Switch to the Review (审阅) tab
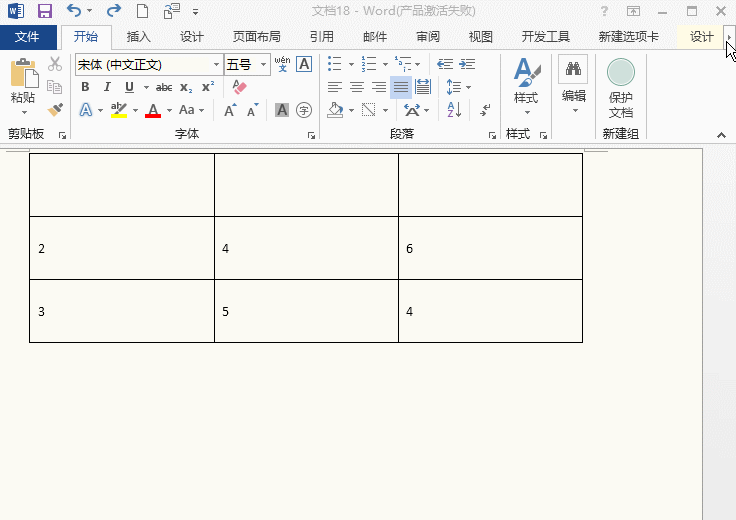 pyautogui.click(x=428, y=37)
